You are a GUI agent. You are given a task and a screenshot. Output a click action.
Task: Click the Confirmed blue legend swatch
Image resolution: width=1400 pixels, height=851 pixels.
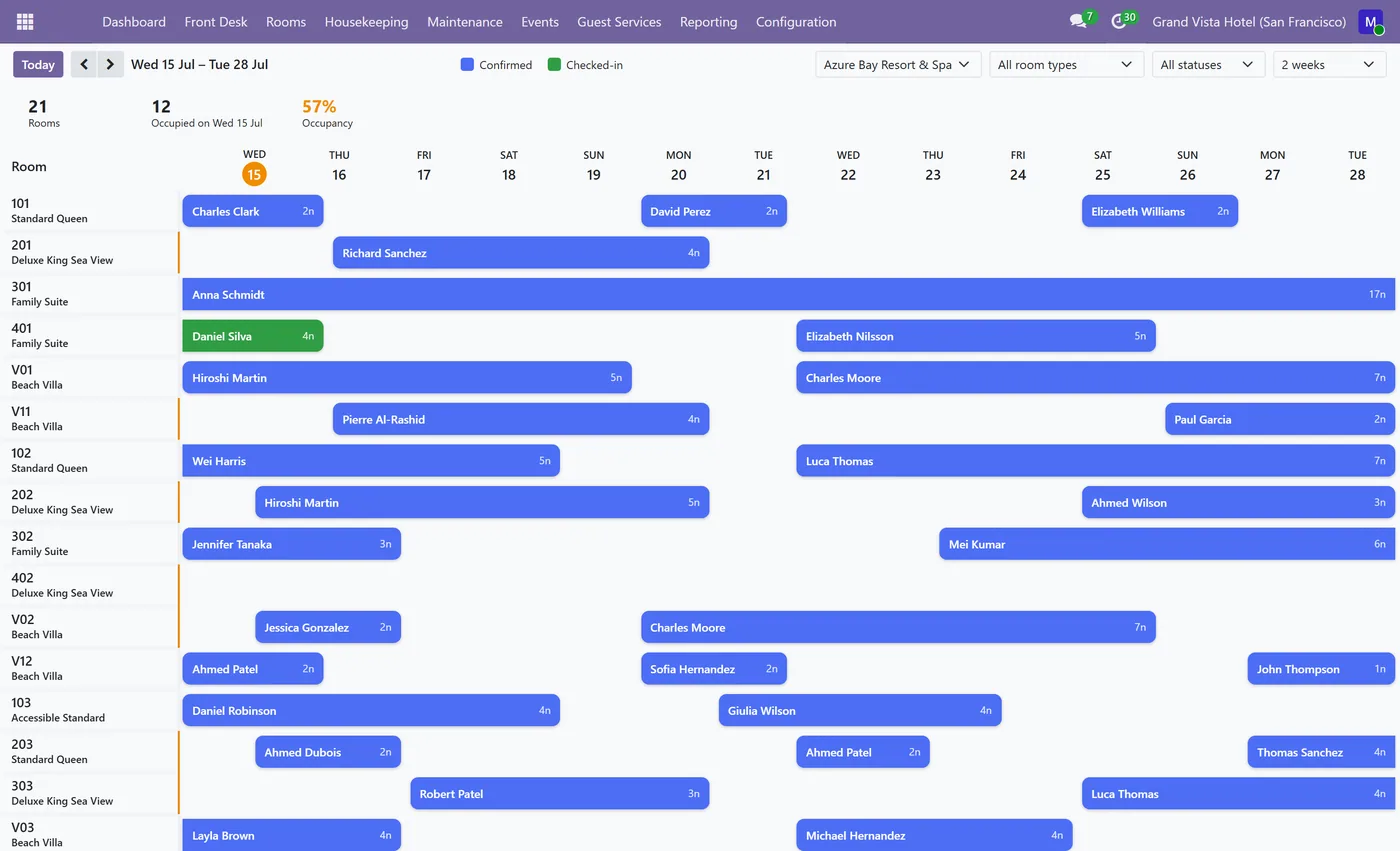coord(467,64)
